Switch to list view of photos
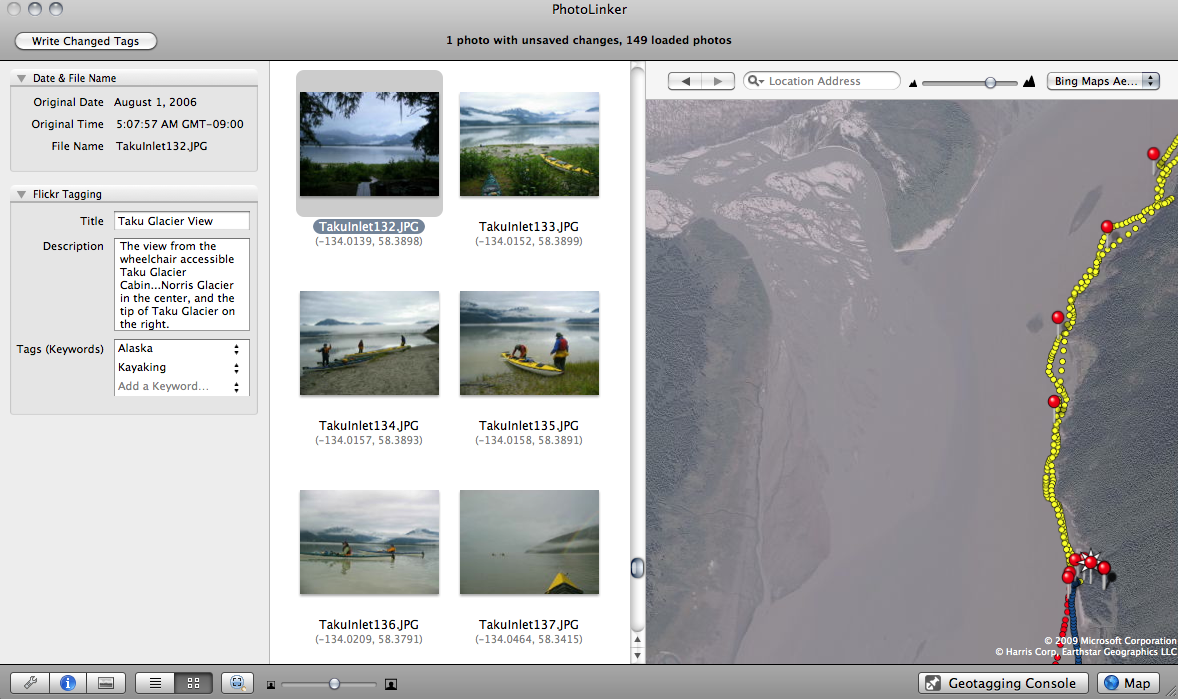 point(156,682)
